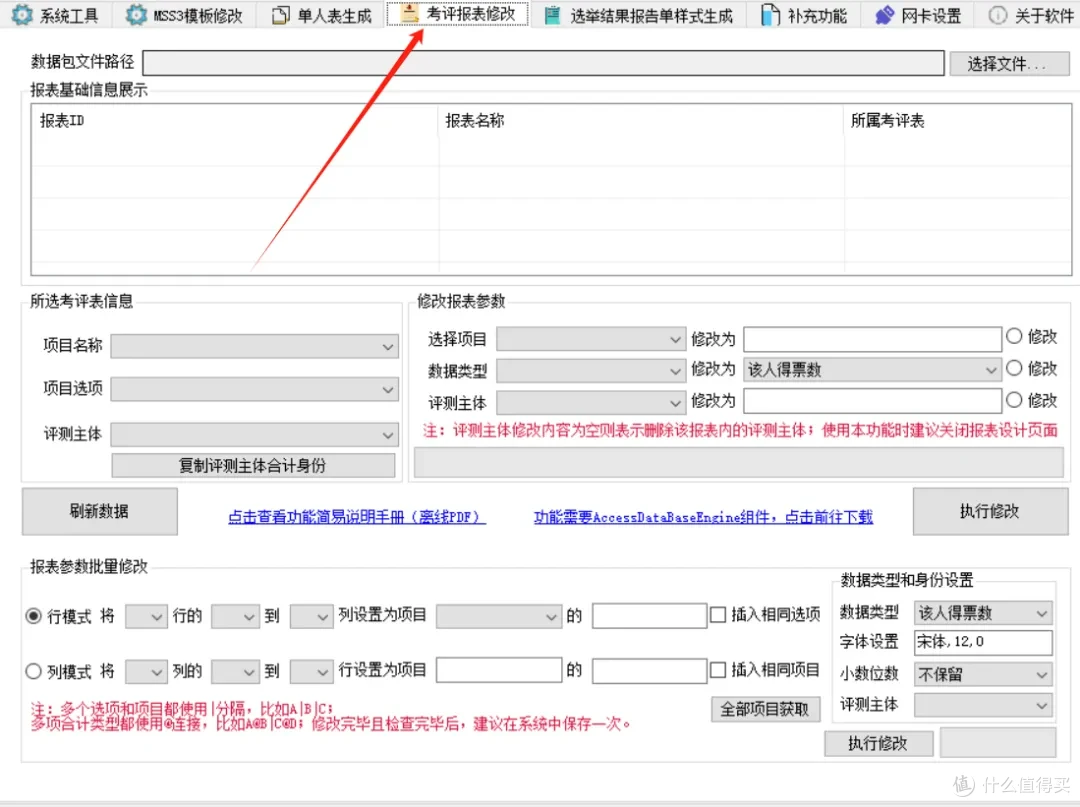Click the network card icon of 网卡设置
This screenshot has width=1080, height=807.
click(884, 15)
